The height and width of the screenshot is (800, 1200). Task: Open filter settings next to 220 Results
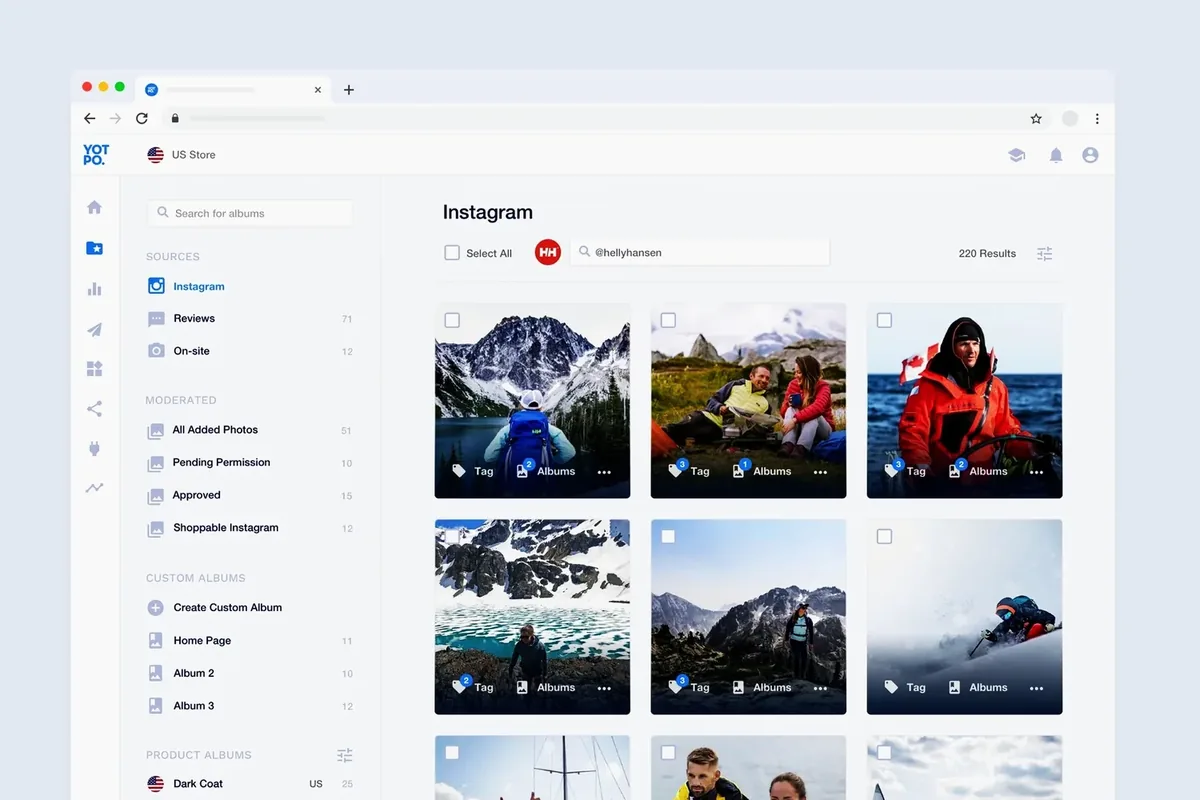[1045, 253]
